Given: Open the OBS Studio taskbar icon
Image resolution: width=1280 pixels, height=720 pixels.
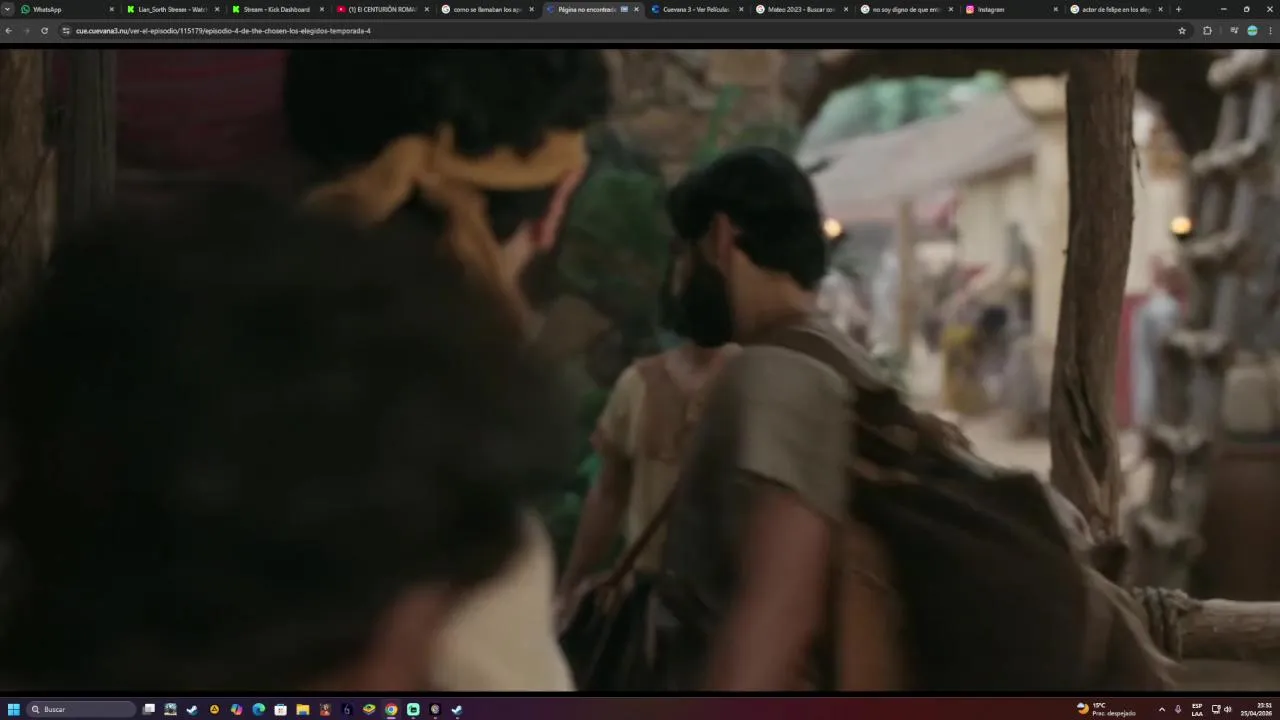Looking at the screenshot, I should [x=435, y=709].
